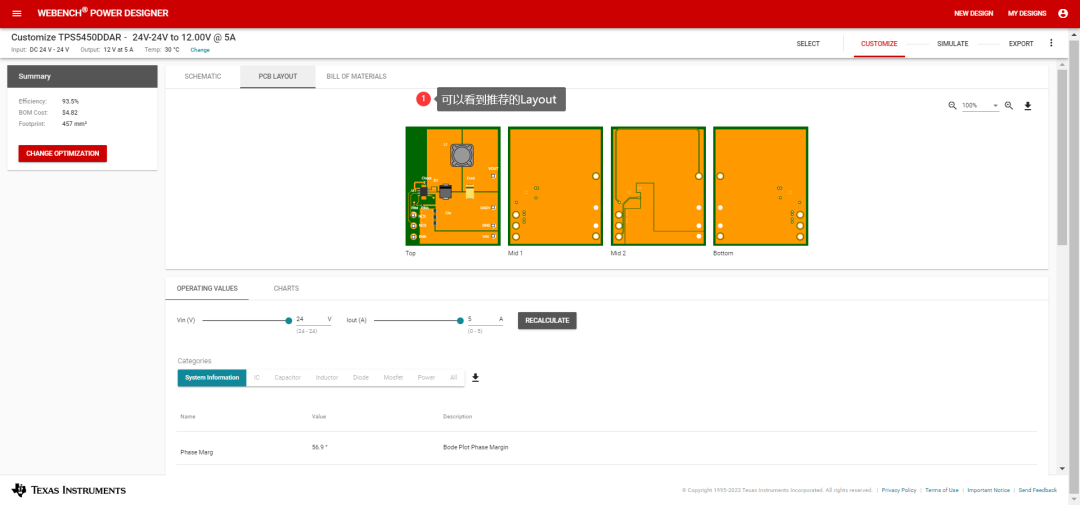Click the Change Optimization button
The height and width of the screenshot is (505, 1080).
(63, 153)
